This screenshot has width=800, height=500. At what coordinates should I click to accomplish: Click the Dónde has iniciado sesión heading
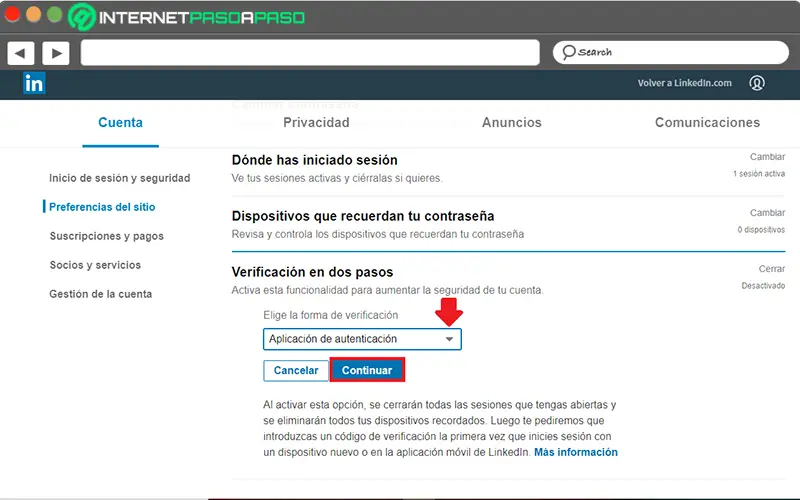(x=314, y=160)
